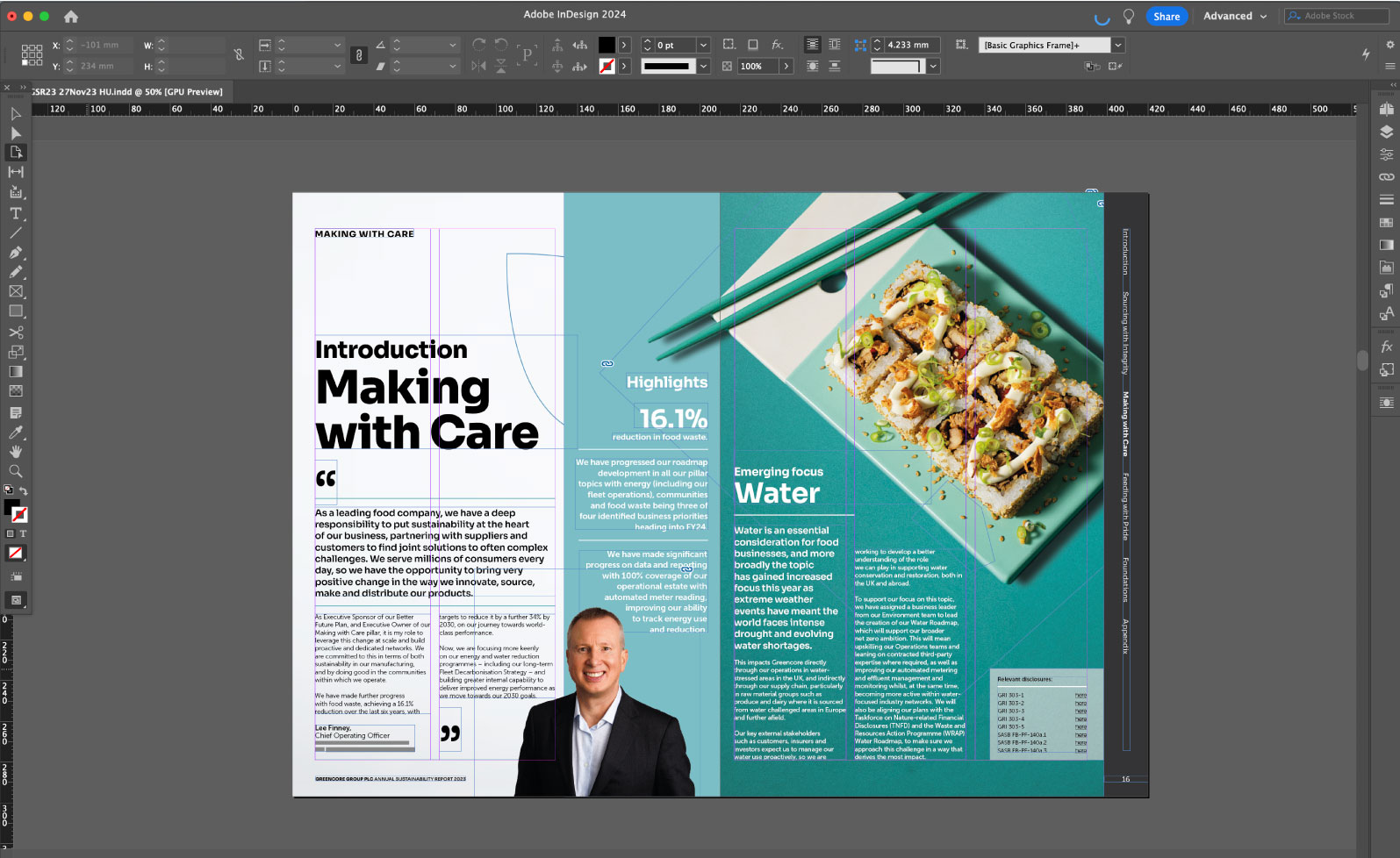
Task: Toggle formatting affects text button
Action: pos(23,533)
